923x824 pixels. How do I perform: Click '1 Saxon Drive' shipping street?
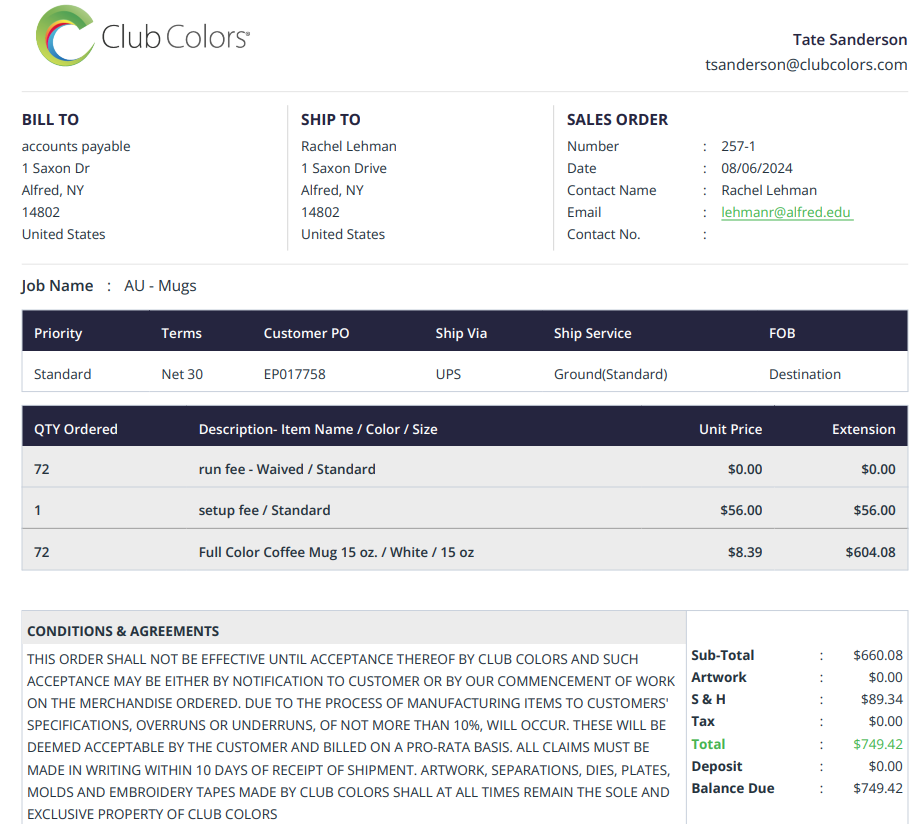pos(344,168)
